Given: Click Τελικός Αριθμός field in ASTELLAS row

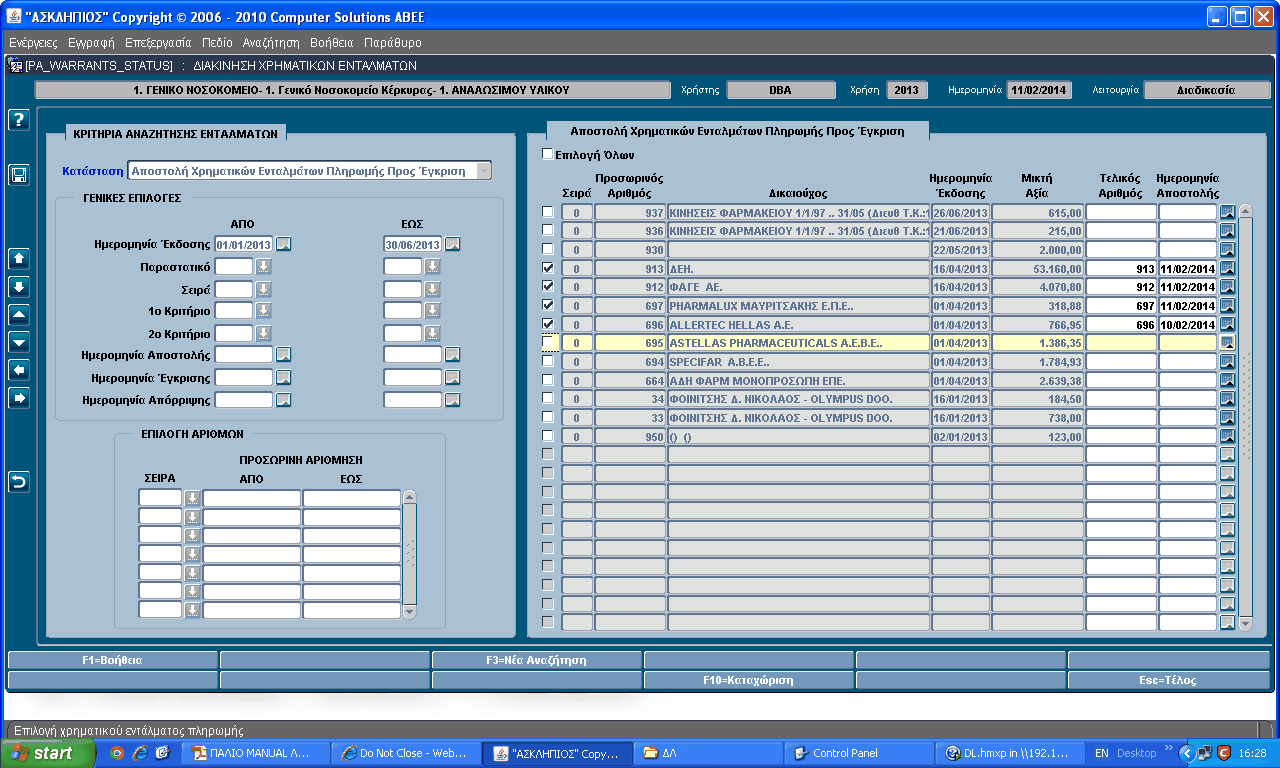Looking at the screenshot, I should tap(1121, 343).
